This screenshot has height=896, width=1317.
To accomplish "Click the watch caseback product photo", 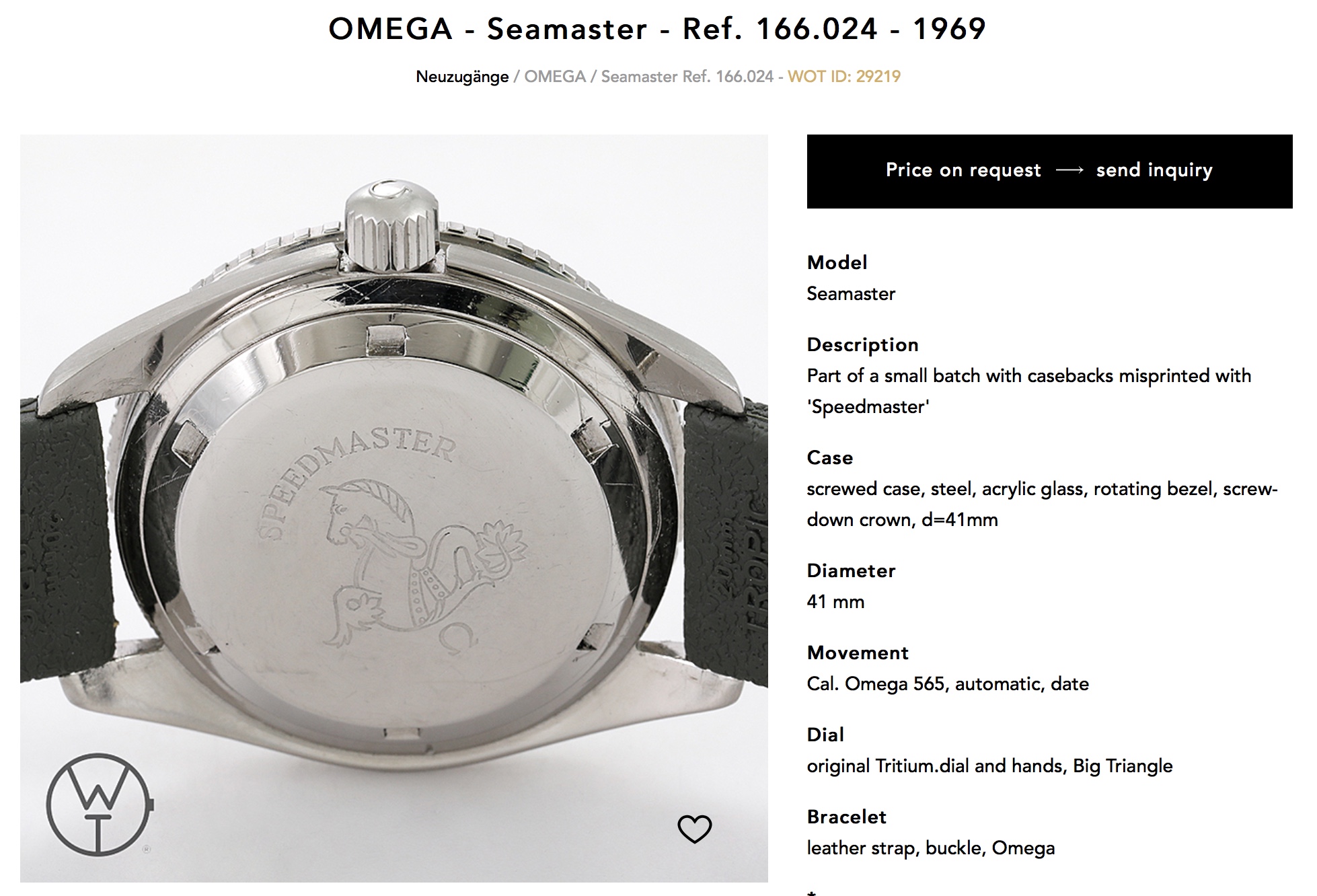I will click(x=394, y=508).
